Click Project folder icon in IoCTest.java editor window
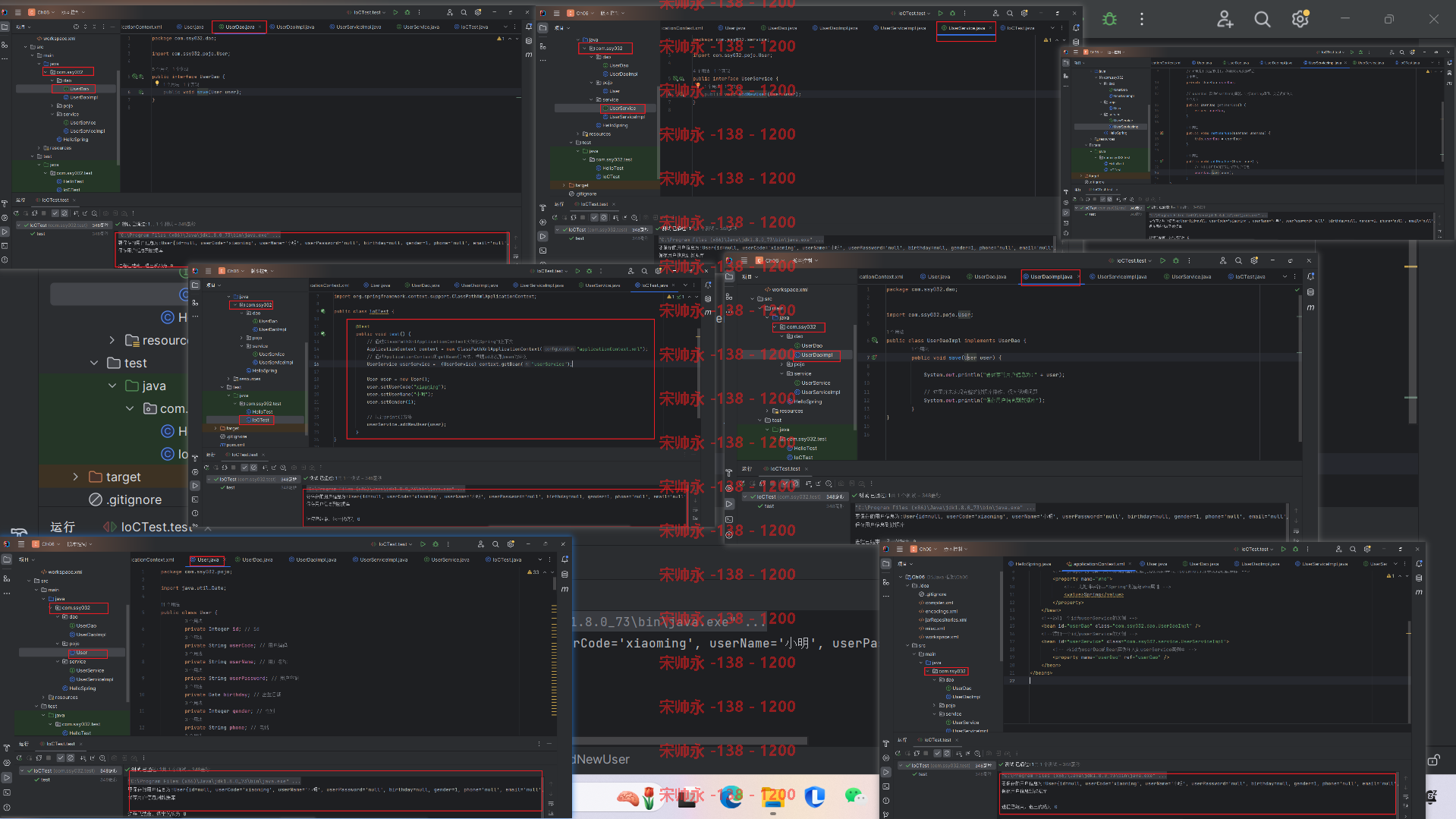The width and height of the screenshot is (1456, 819). pyautogui.click(x=195, y=285)
